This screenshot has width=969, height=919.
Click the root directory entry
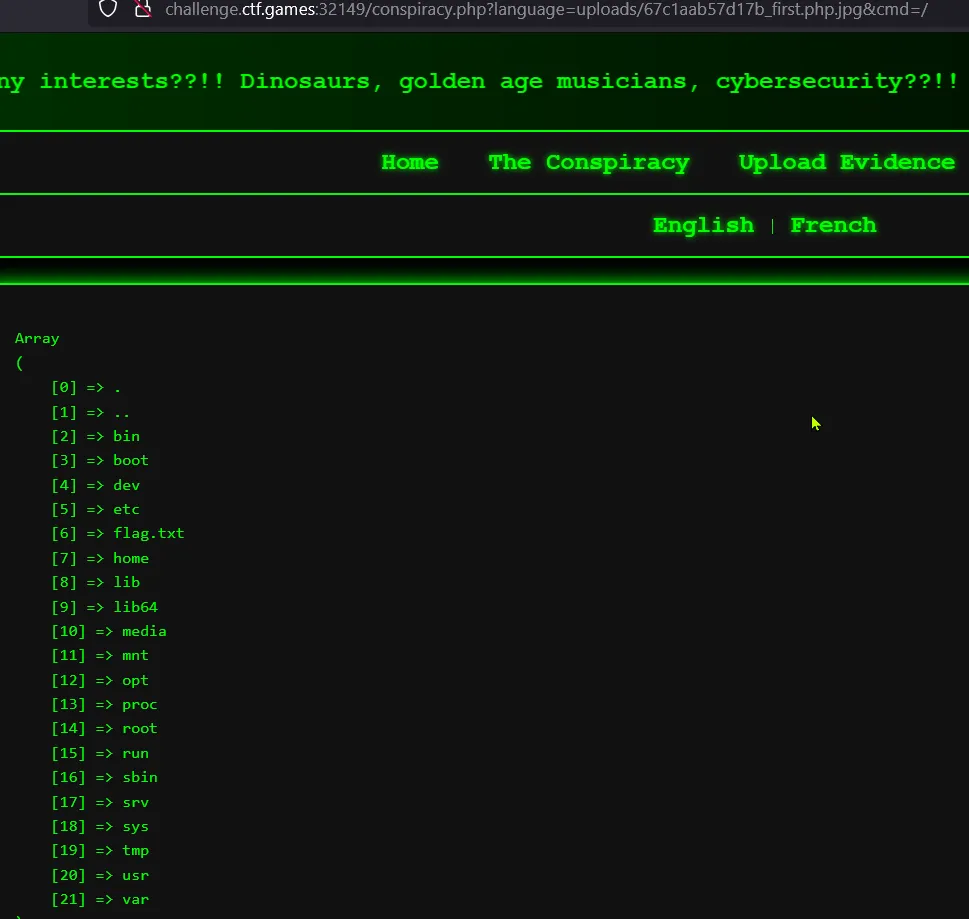coord(139,728)
